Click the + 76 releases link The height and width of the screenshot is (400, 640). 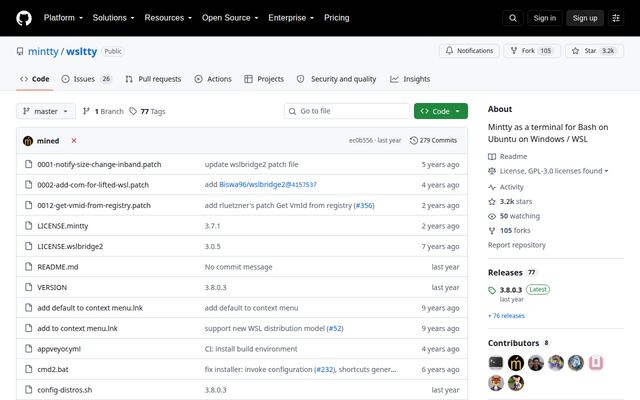tap(506, 316)
